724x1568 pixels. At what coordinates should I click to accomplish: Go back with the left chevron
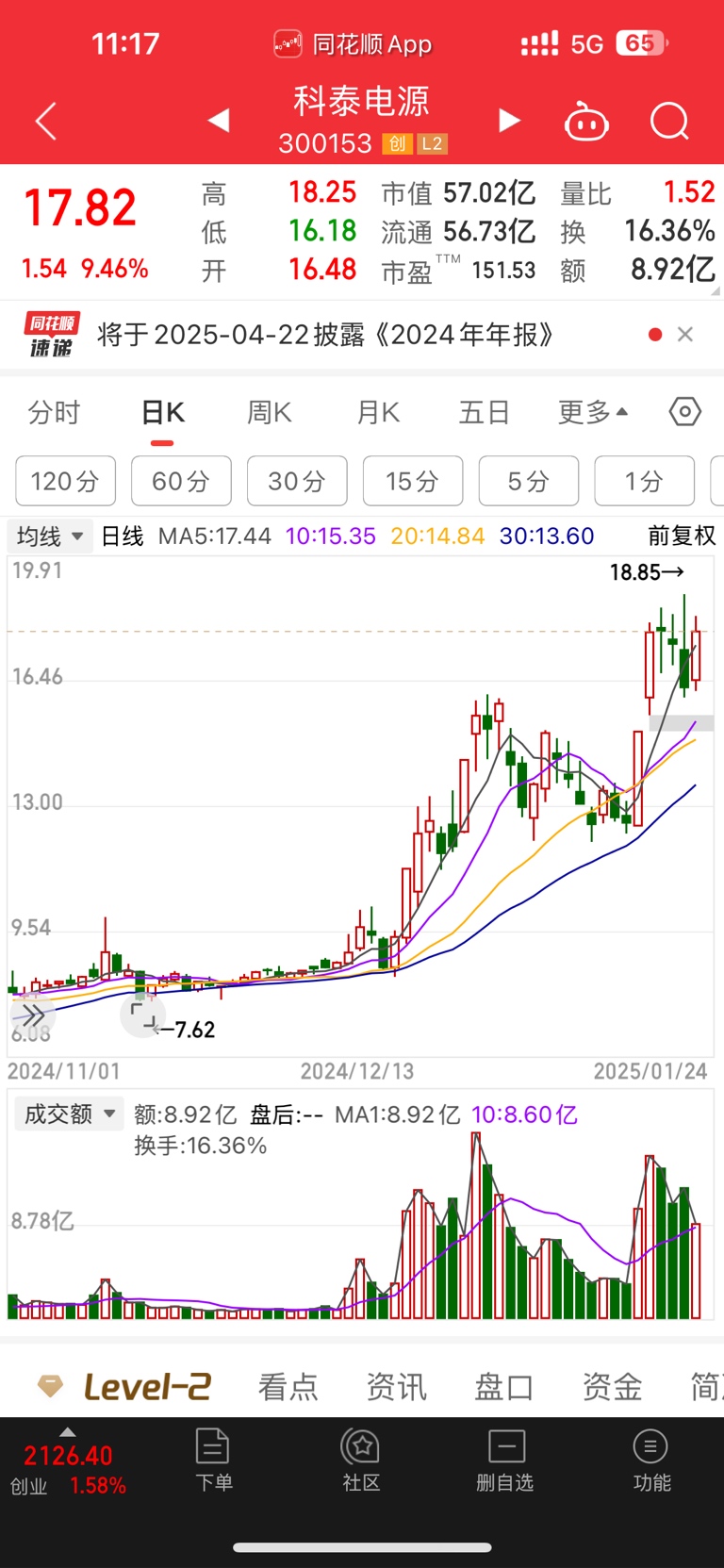point(46,122)
